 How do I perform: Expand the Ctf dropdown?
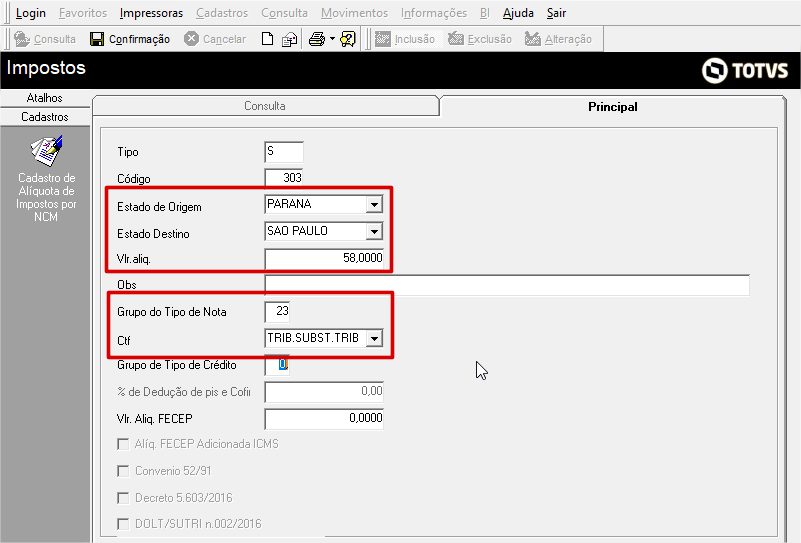click(374, 339)
